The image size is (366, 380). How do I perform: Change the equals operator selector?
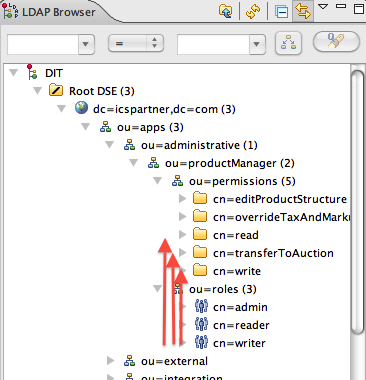[x=136, y=43]
